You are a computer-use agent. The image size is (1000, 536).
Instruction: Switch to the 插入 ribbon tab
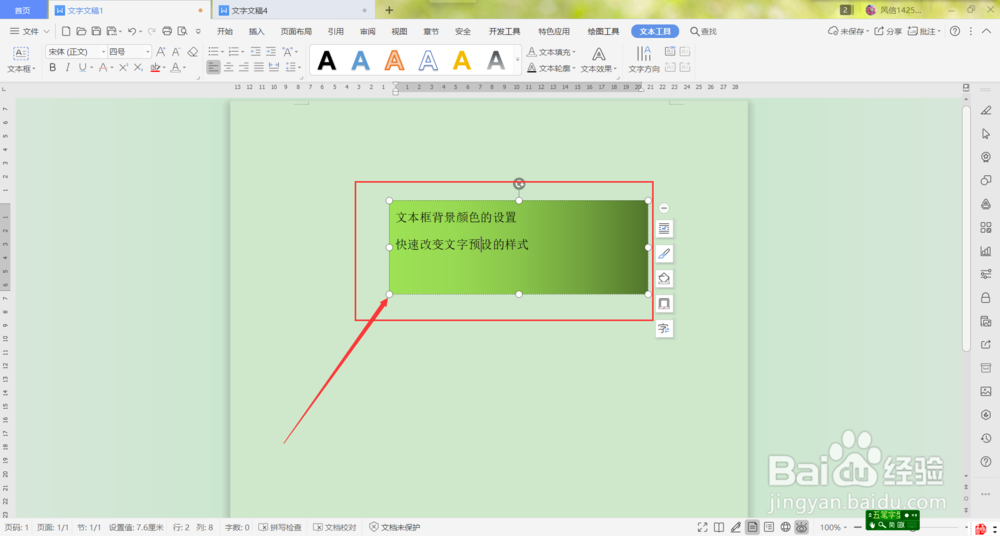256,31
